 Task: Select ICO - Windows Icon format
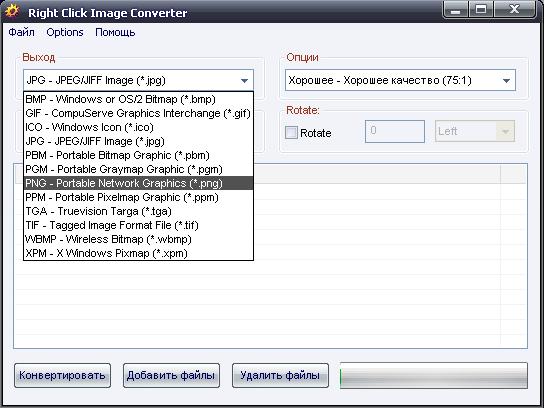(138, 127)
